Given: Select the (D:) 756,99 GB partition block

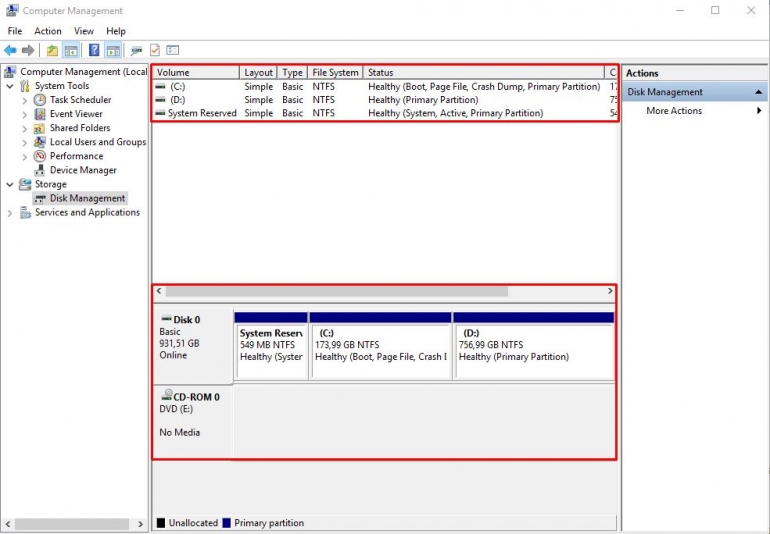Looking at the screenshot, I should [534, 345].
